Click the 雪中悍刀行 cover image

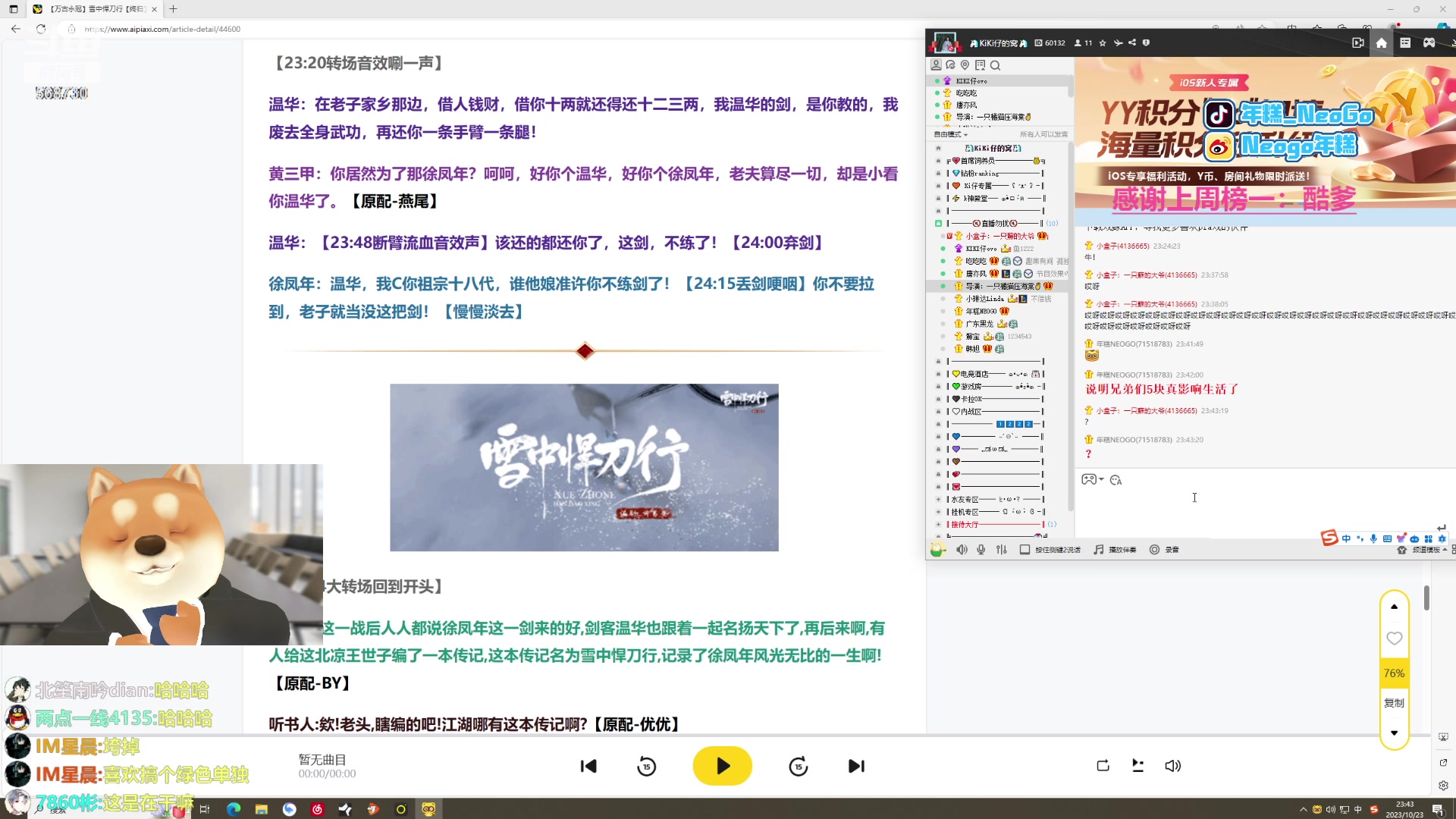(584, 467)
